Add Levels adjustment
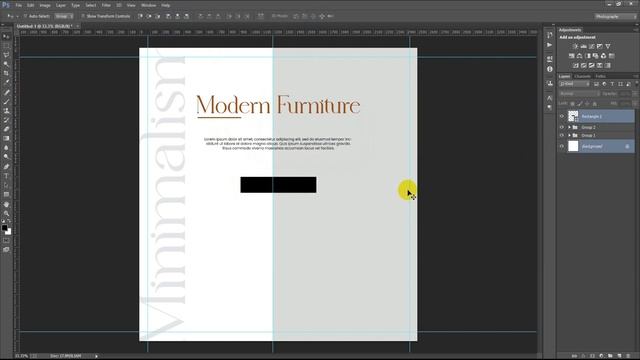The image size is (640, 360). [x=583, y=47]
